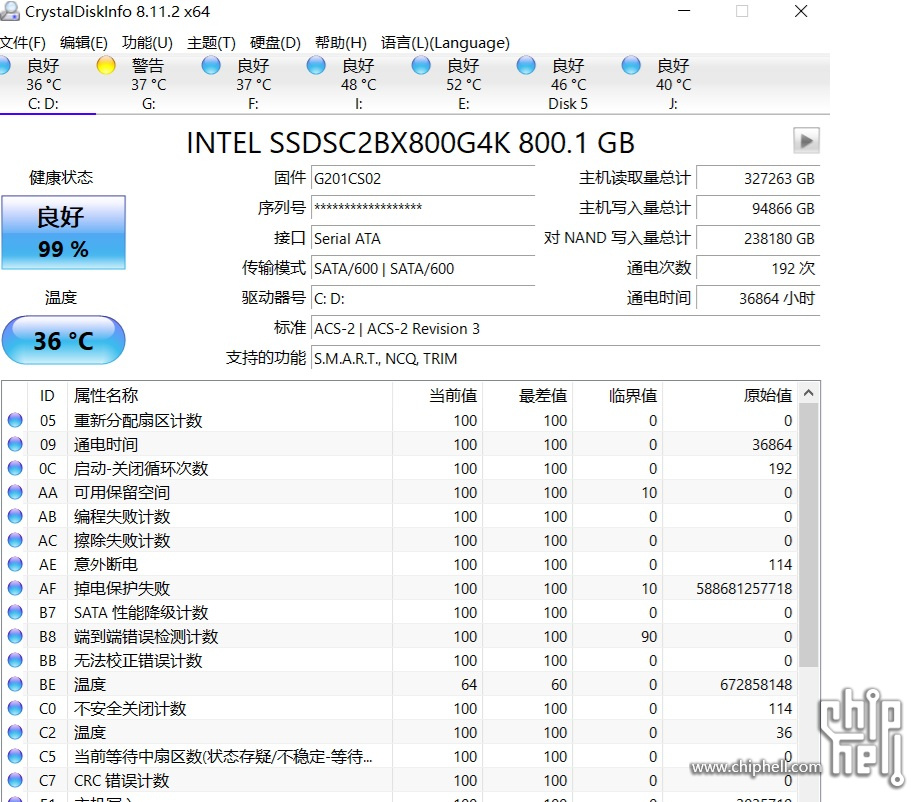Screen dimensions: 918x802
Task: Click the S.M.A.R.T., NCQ, TRIM features field
Action: coord(565,358)
